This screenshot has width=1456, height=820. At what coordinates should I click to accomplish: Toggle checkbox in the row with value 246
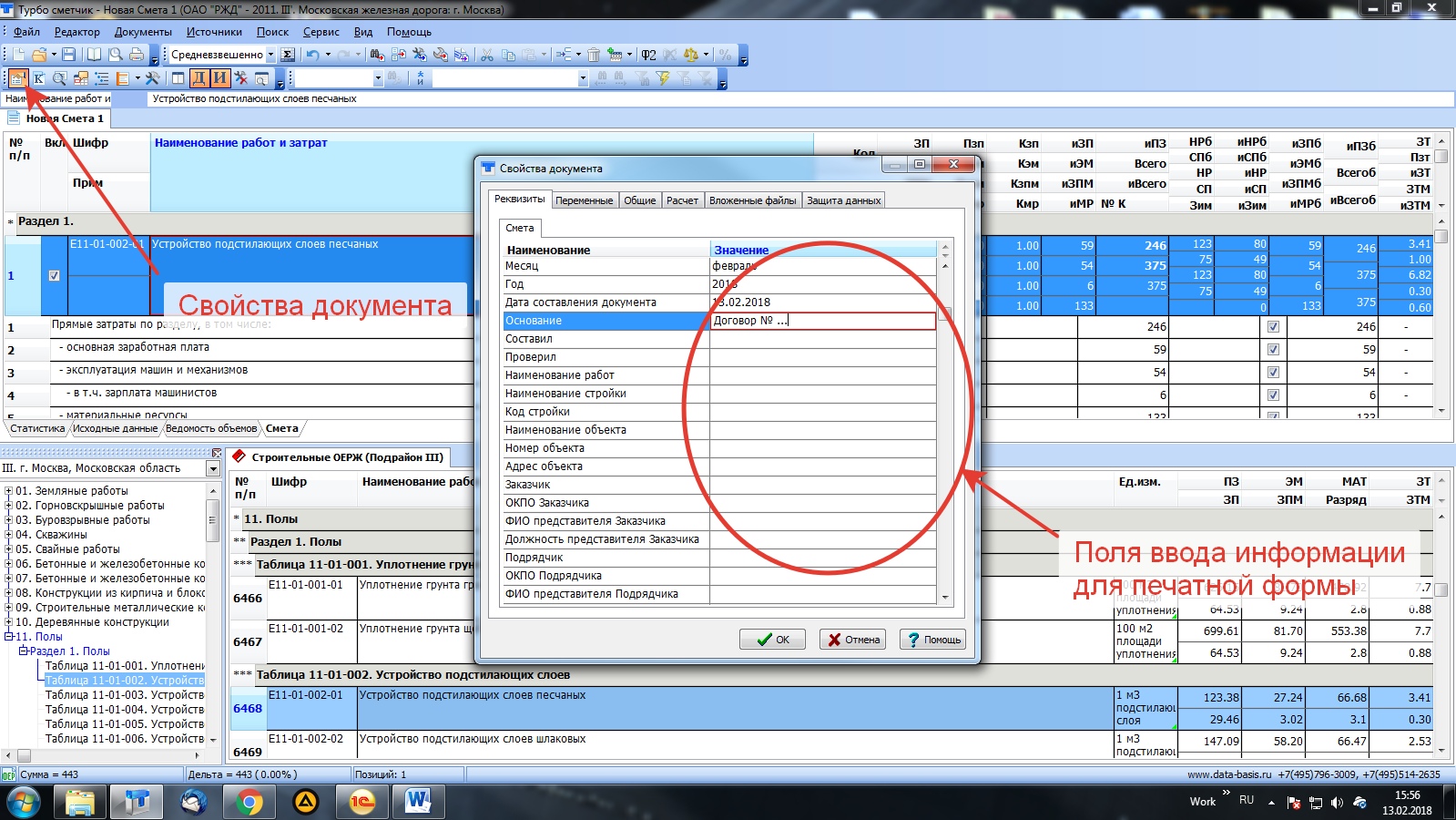(x=1273, y=326)
